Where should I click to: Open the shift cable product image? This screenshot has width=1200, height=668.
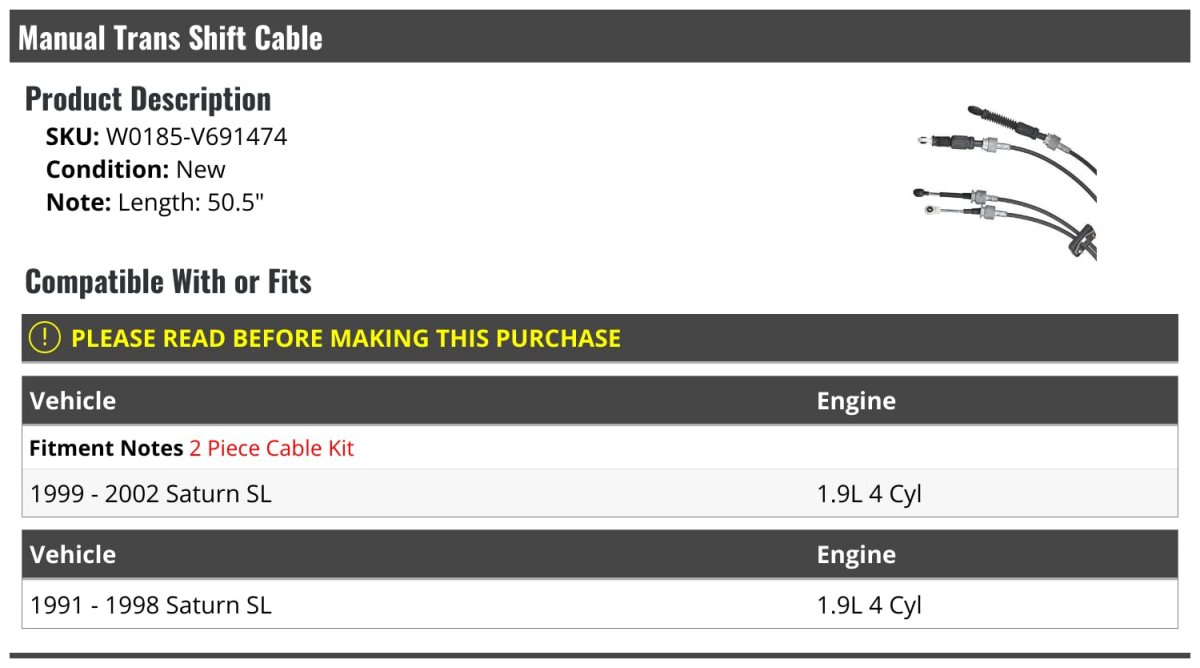[x=1005, y=181]
